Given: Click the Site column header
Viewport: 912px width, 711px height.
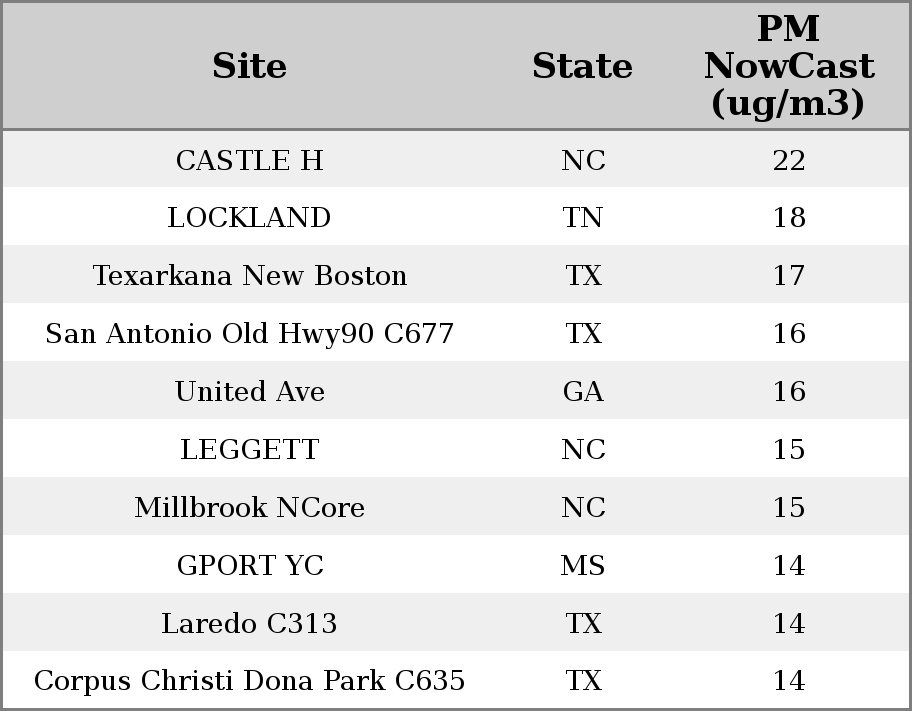Looking at the screenshot, I should pos(250,66).
